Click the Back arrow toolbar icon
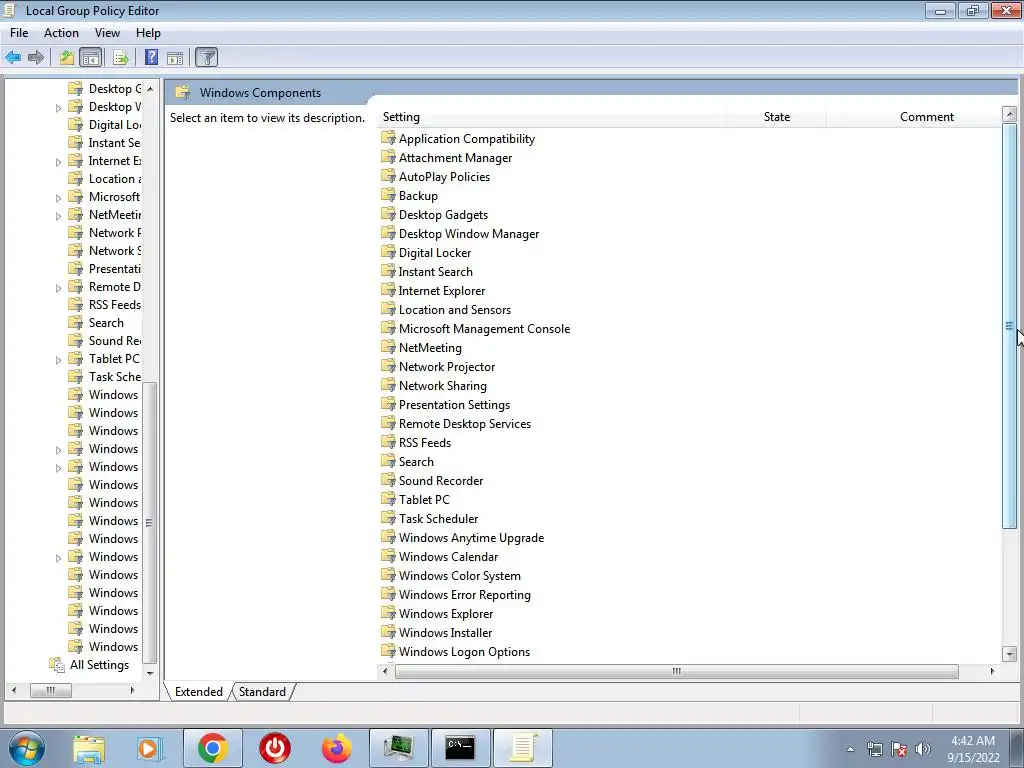 [13, 57]
